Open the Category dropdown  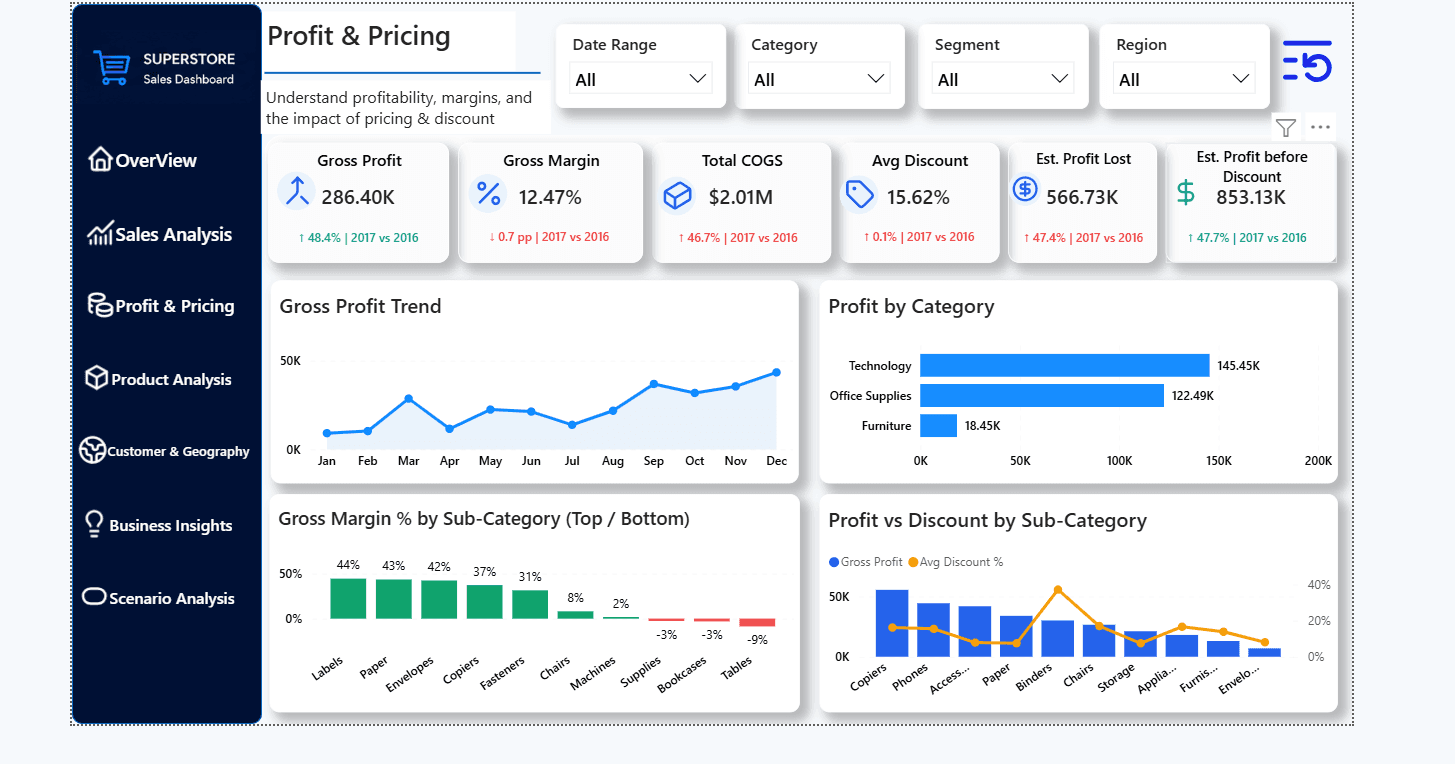click(x=820, y=79)
